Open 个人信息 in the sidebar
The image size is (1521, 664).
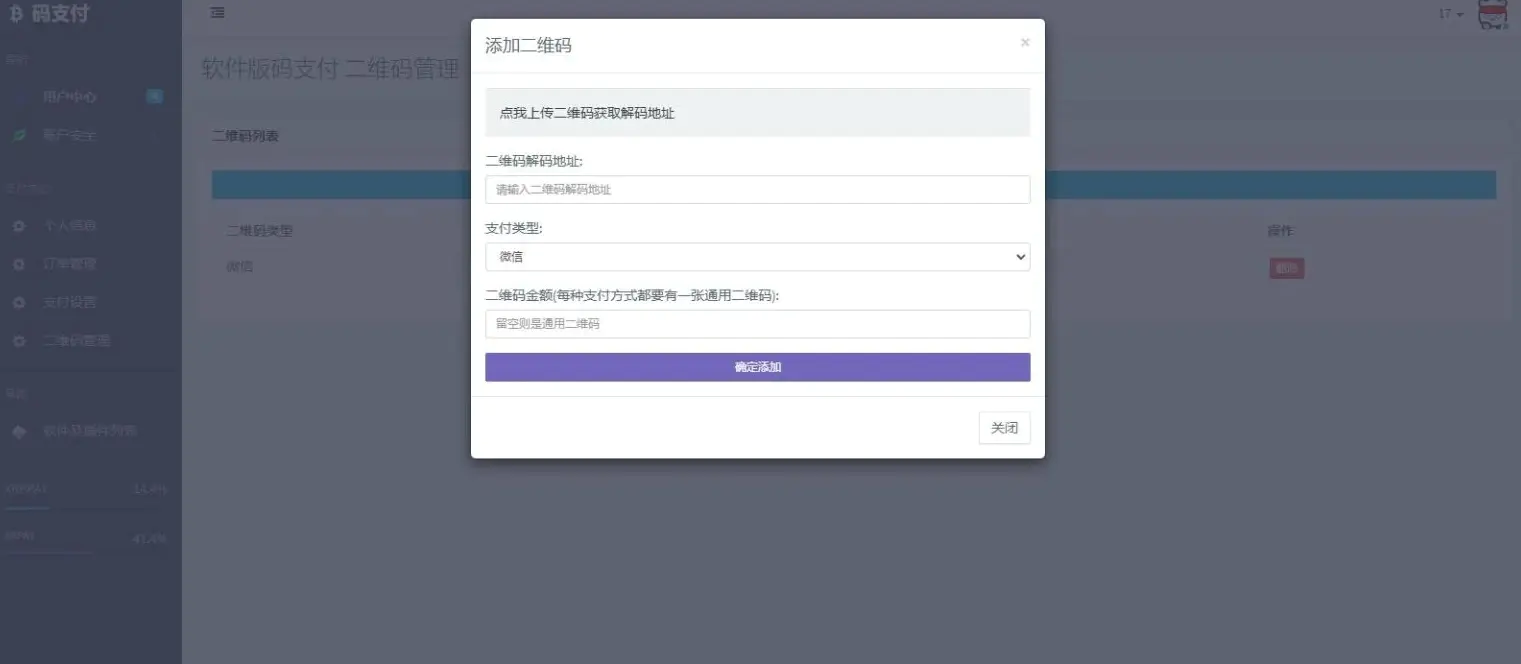[70, 226]
